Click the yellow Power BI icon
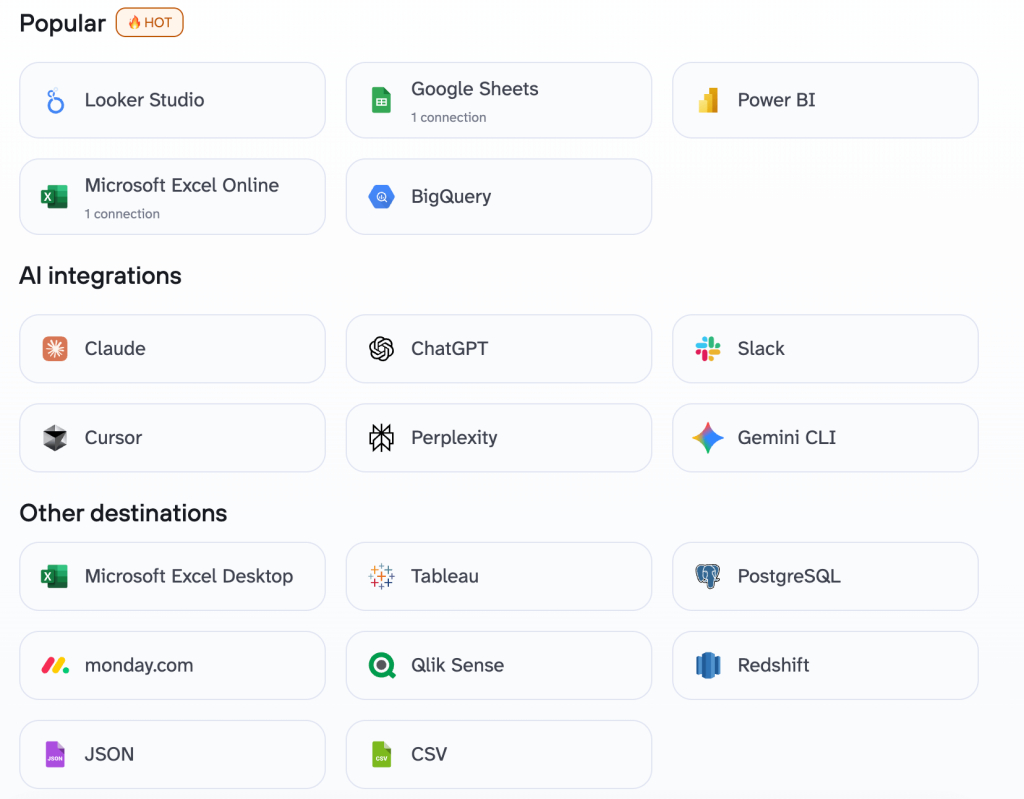 pos(708,100)
